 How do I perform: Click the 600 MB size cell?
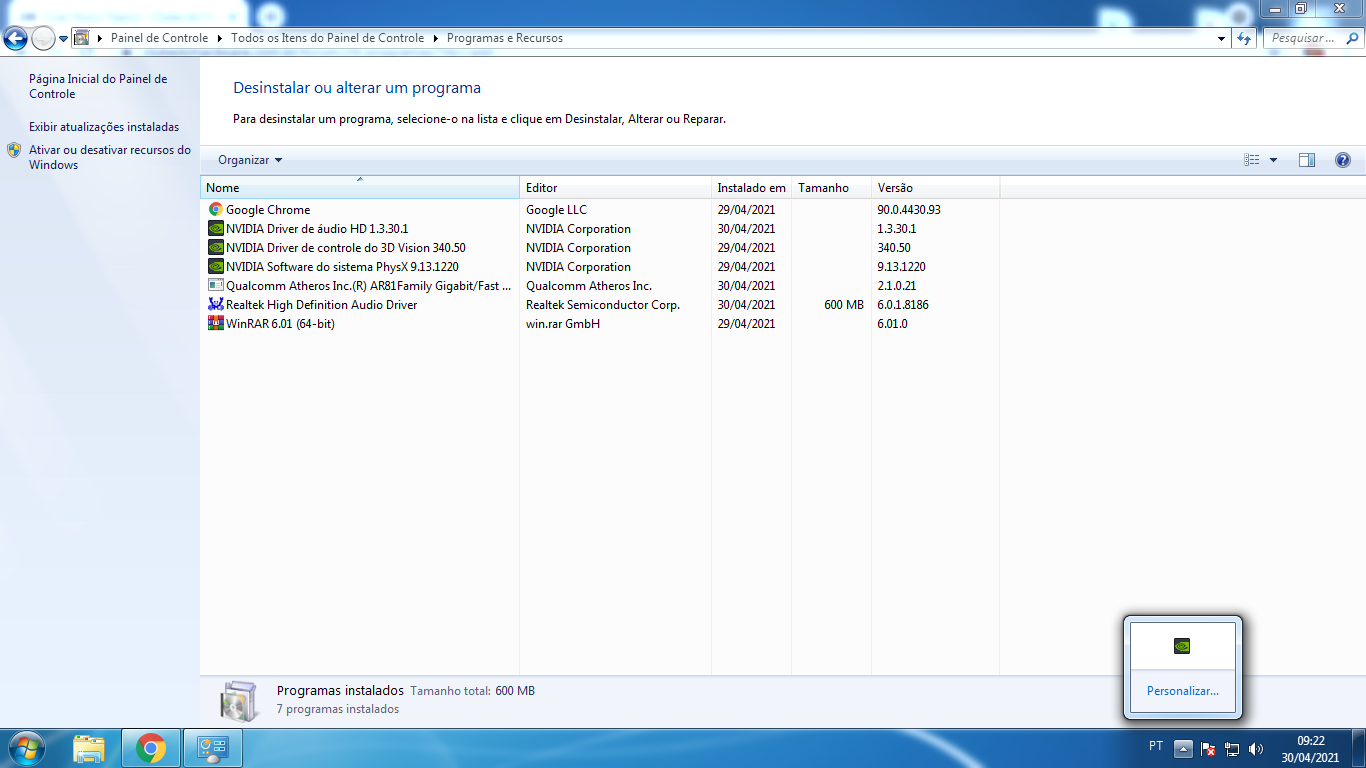844,305
